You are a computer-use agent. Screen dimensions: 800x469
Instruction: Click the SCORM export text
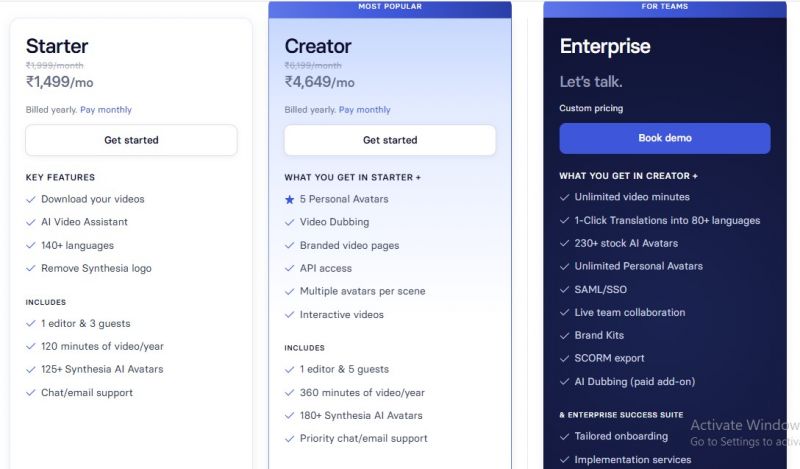(609, 358)
